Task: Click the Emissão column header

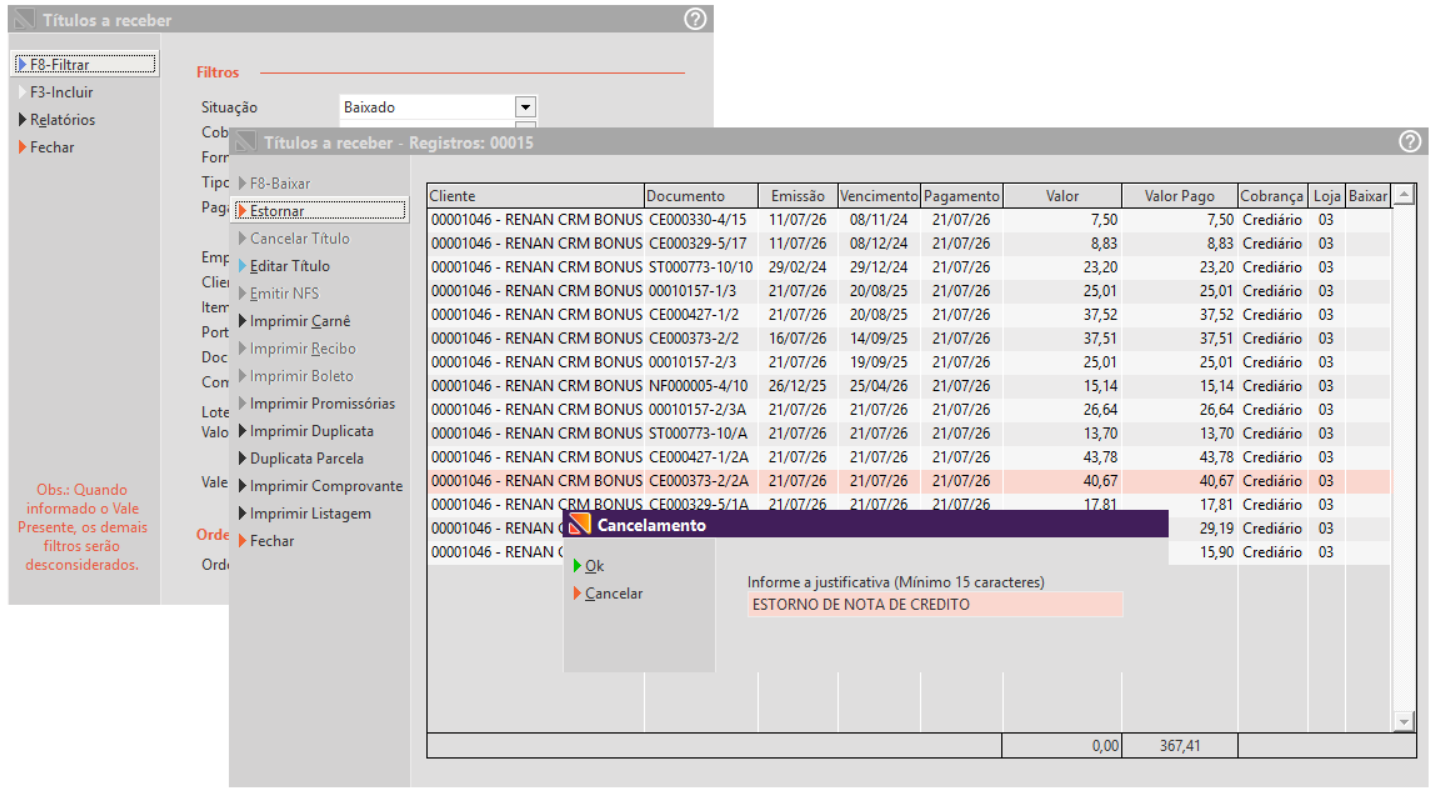Action: click(x=797, y=196)
